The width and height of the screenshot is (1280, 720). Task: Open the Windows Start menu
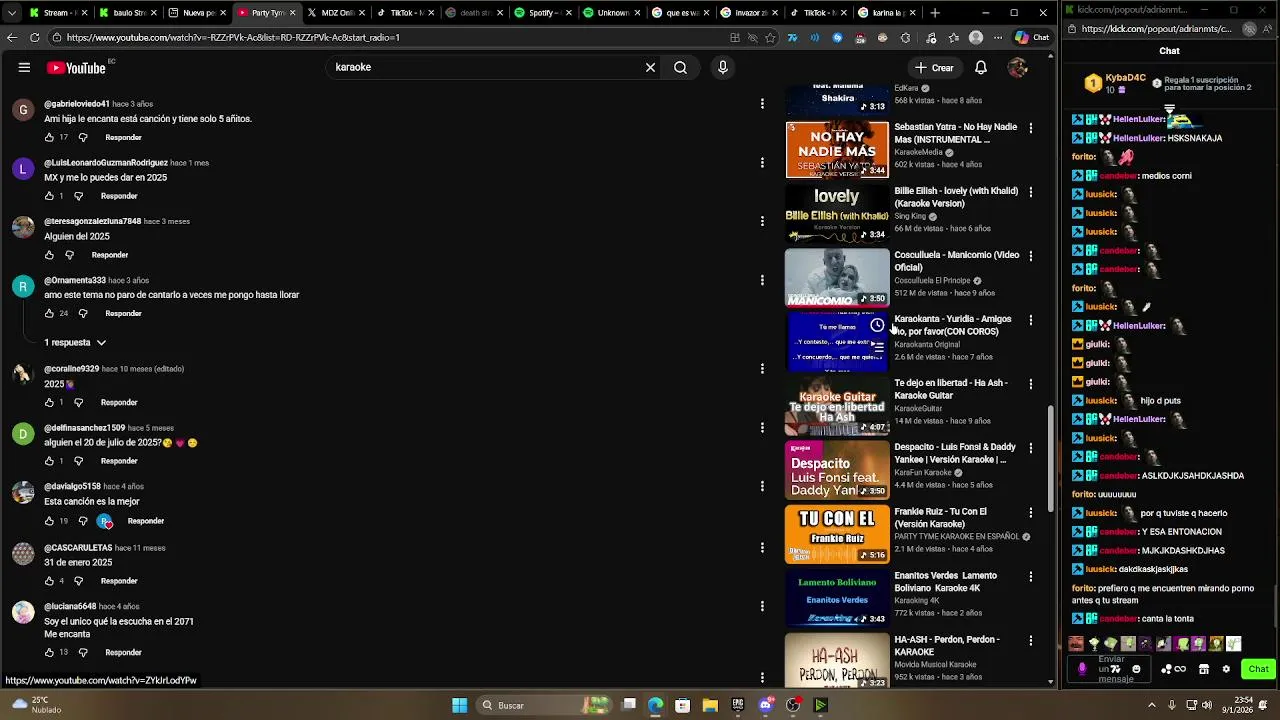(459, 705)
